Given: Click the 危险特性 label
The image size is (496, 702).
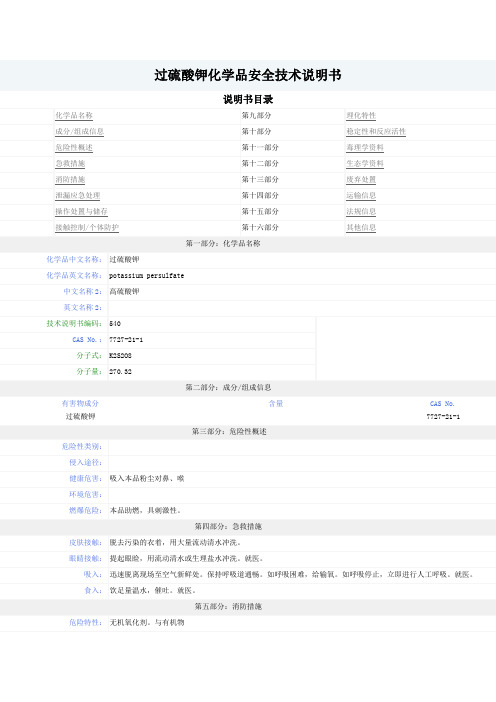Looking at the screenshot, I should point(86,623).
